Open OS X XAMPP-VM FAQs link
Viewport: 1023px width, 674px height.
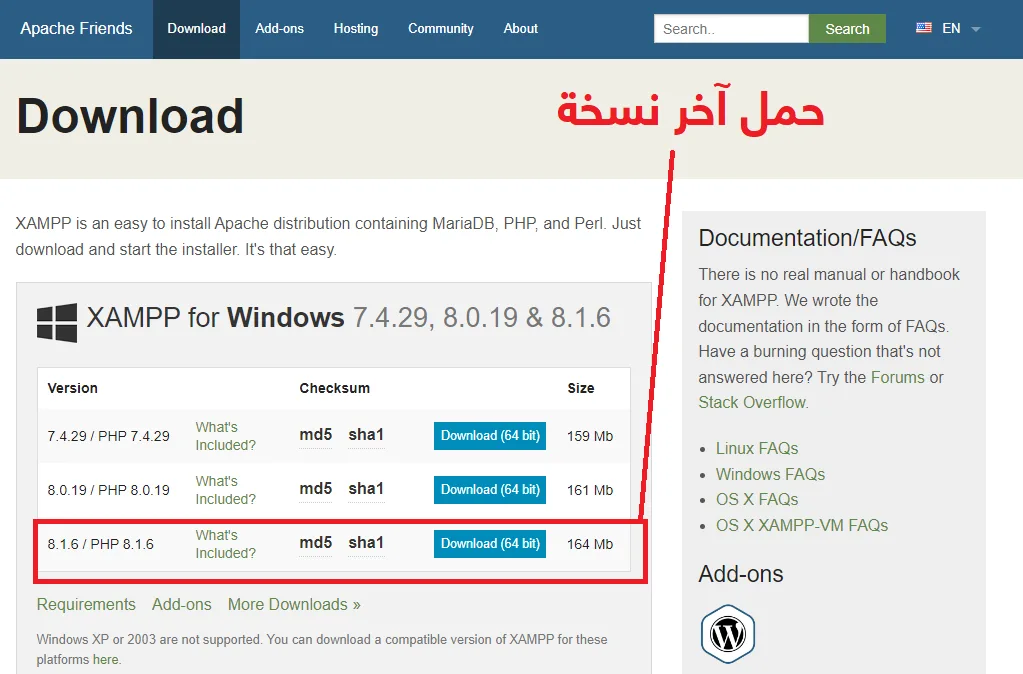[802, 525]
